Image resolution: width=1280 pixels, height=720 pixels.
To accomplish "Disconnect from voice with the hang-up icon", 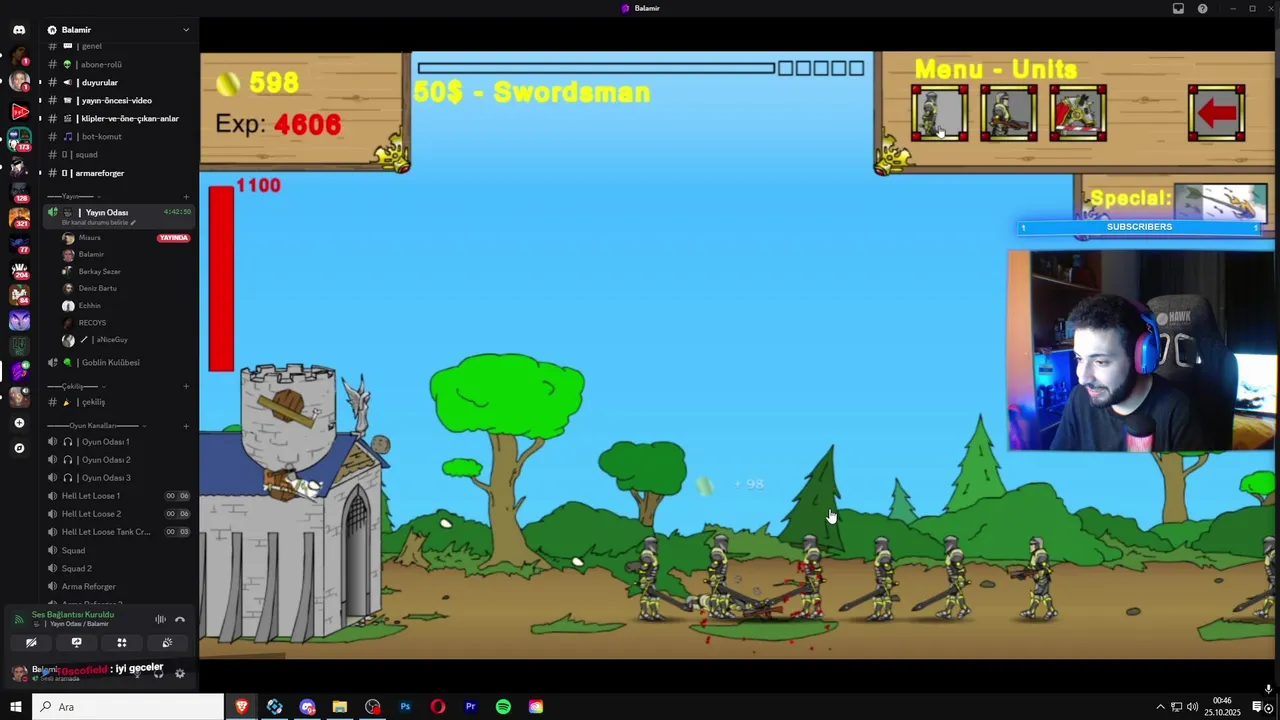I will [180, 620].
